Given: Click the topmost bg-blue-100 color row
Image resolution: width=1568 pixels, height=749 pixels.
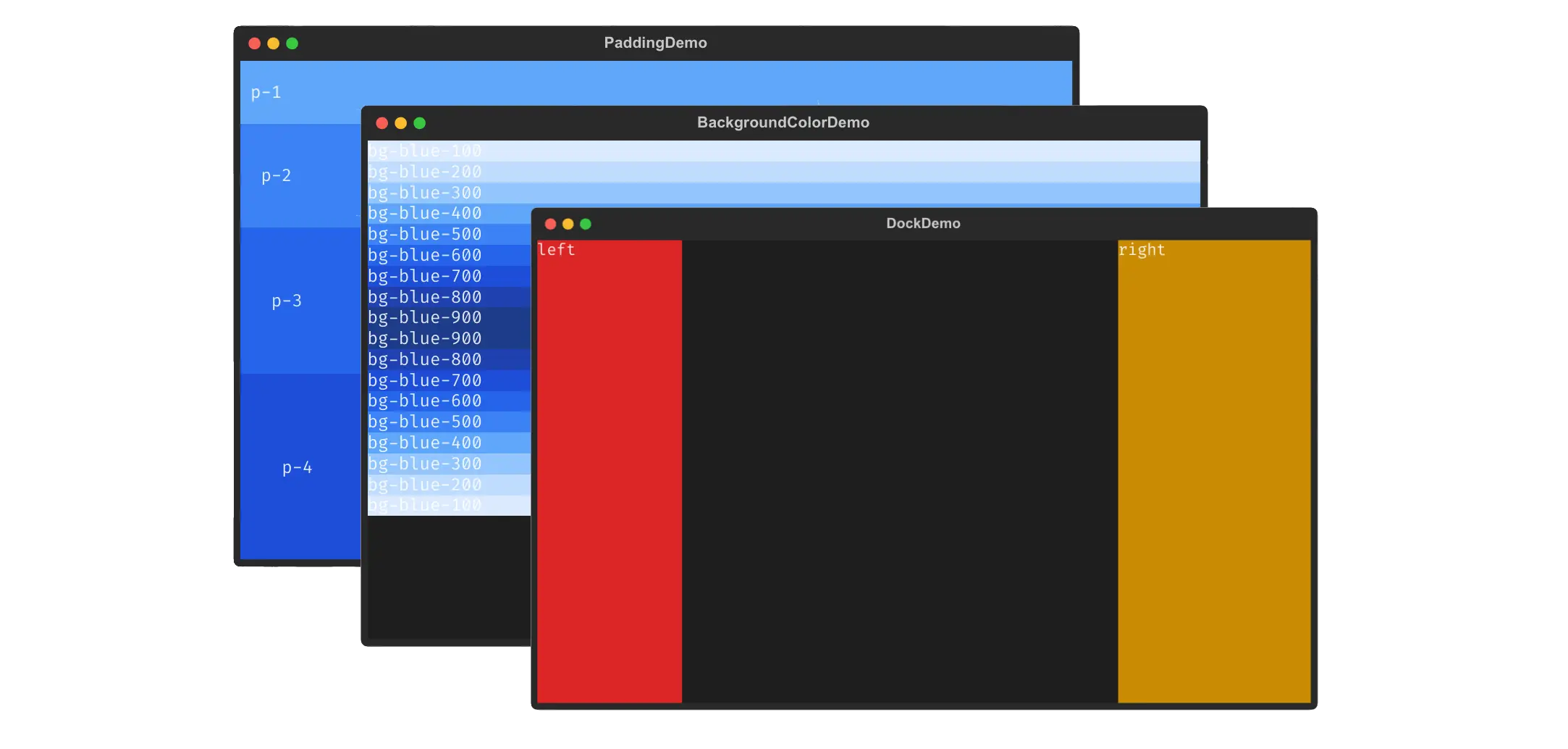Looking at the screenshot, I should point(784,151).
